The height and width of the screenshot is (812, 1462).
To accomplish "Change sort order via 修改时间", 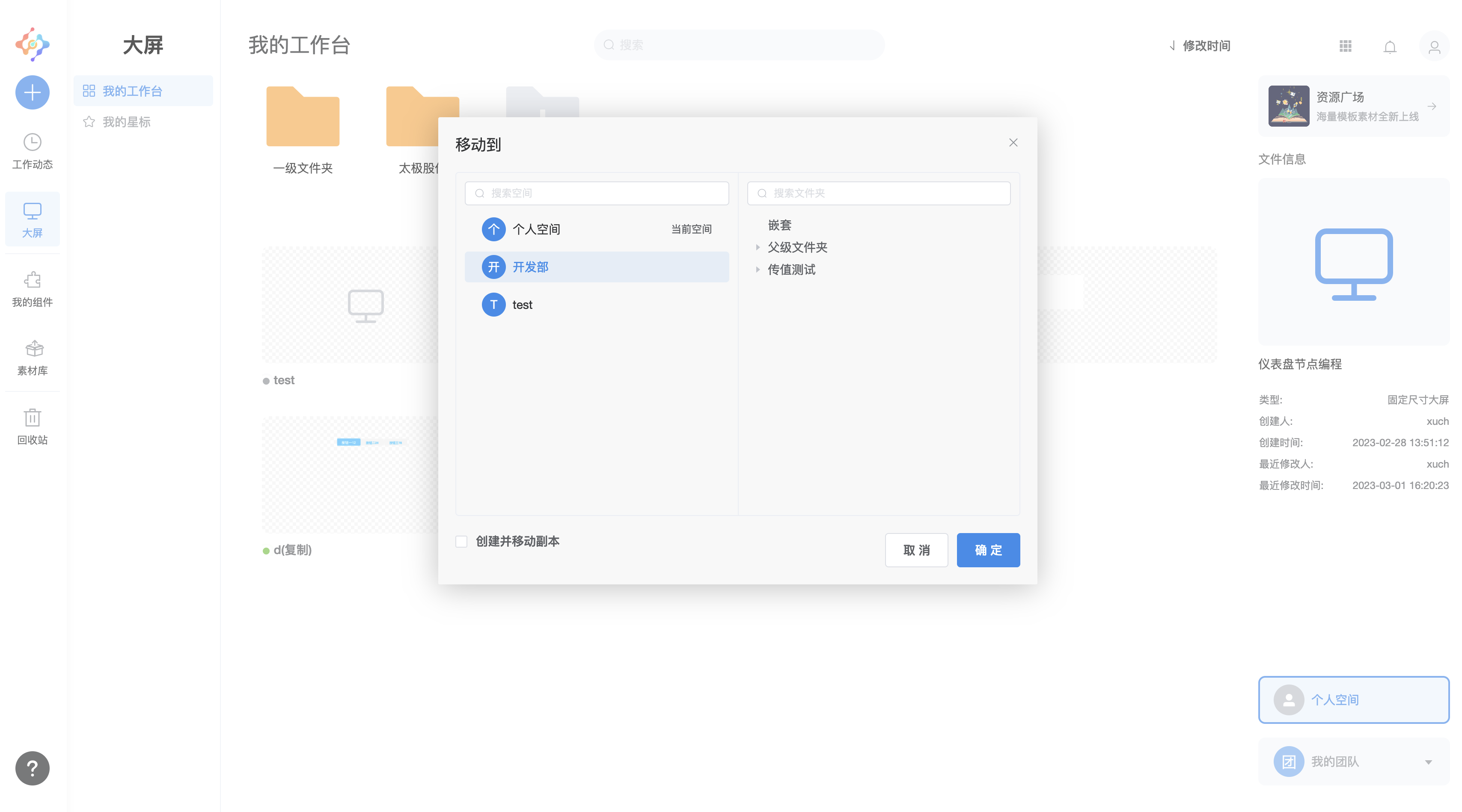I will click(x=1199, y=46).
